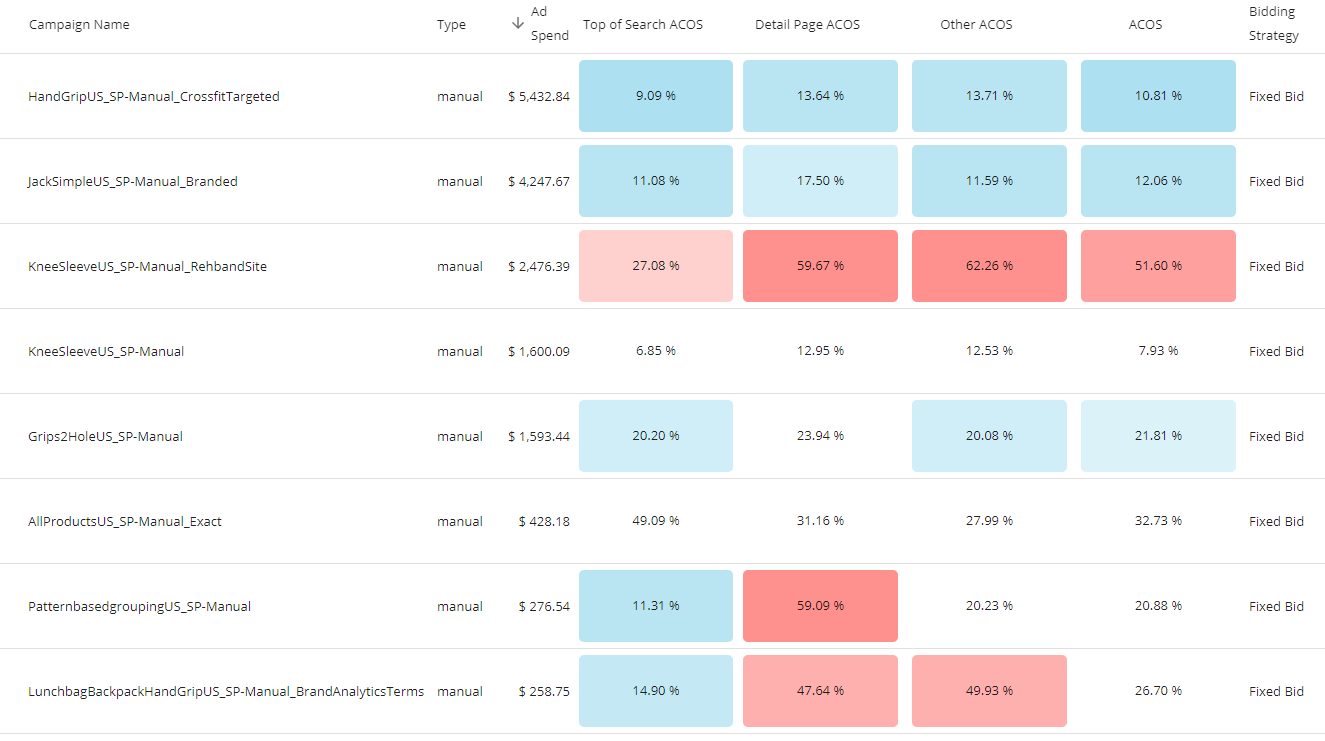The width and height of the screenshot is (1325, 741).
Task: Sort by Campaign Name column header
Action: tap(79, 24)
